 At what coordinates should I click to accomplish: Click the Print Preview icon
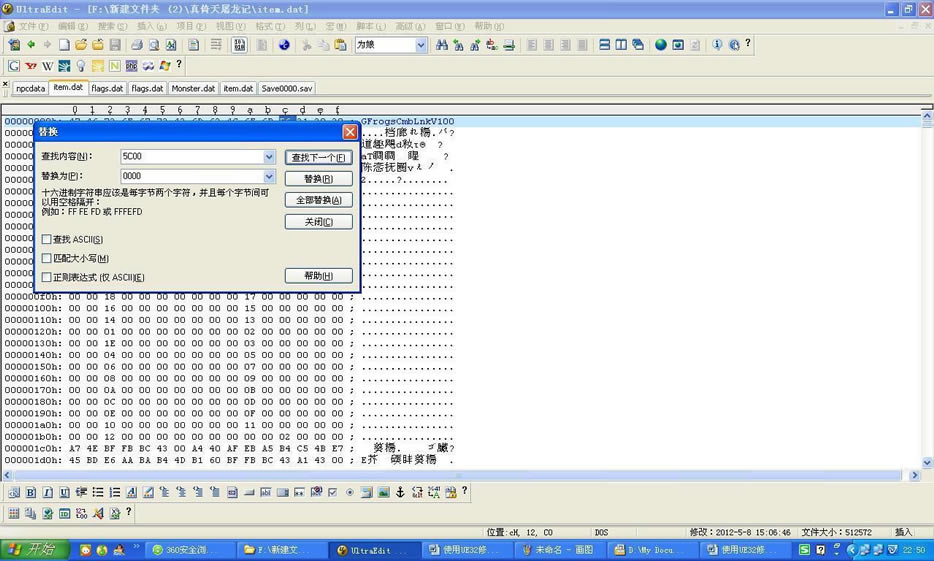154,45
